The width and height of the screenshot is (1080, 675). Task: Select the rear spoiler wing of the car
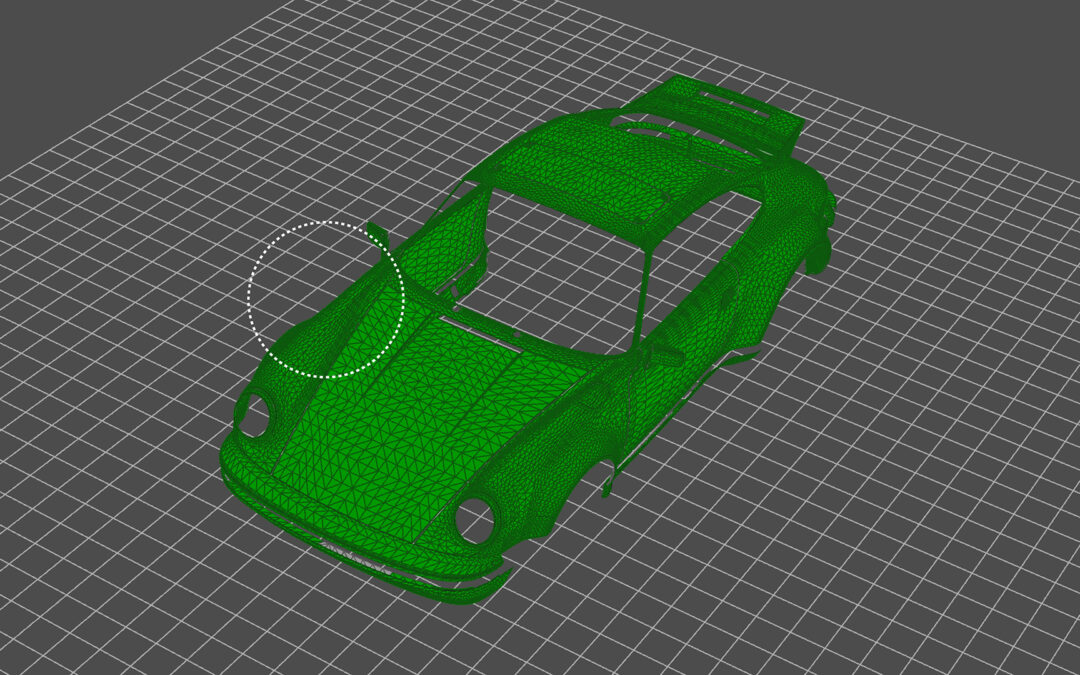pos(723,114)
